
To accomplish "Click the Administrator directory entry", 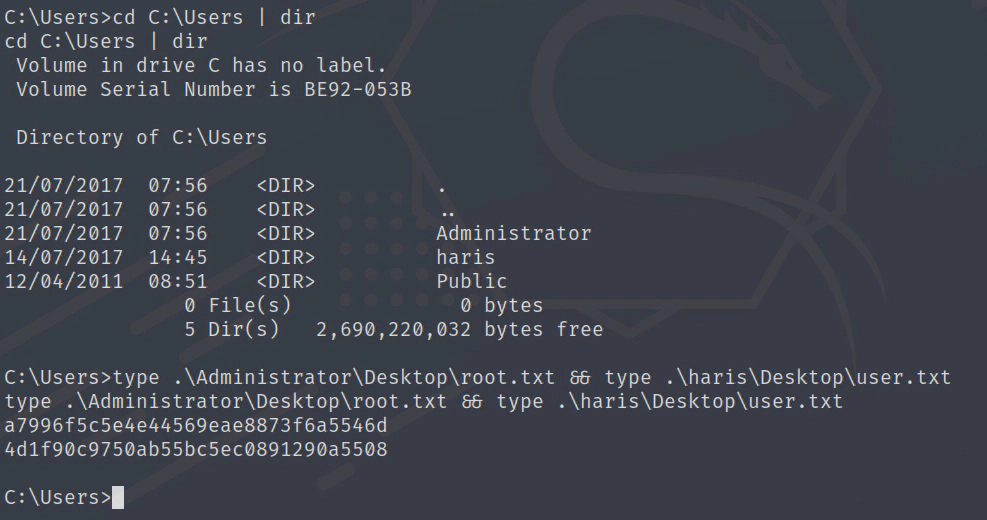I will (513, 233).
